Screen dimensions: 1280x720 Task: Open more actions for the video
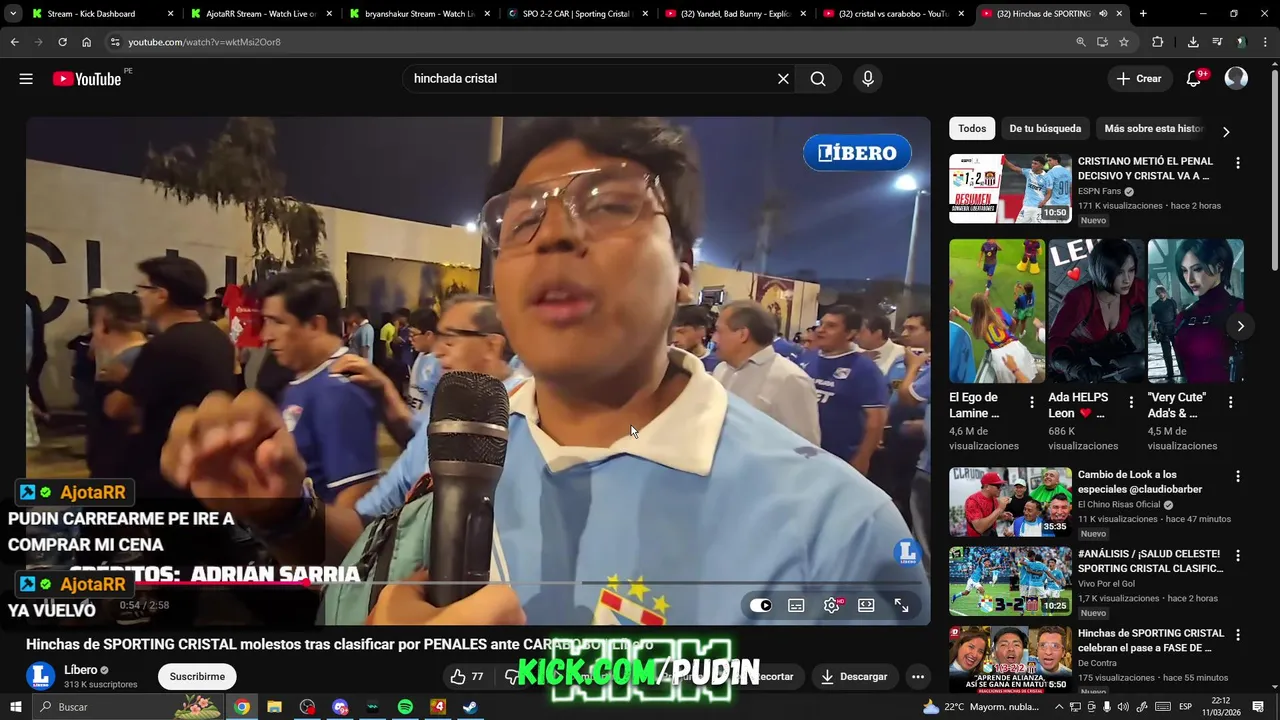918,677
